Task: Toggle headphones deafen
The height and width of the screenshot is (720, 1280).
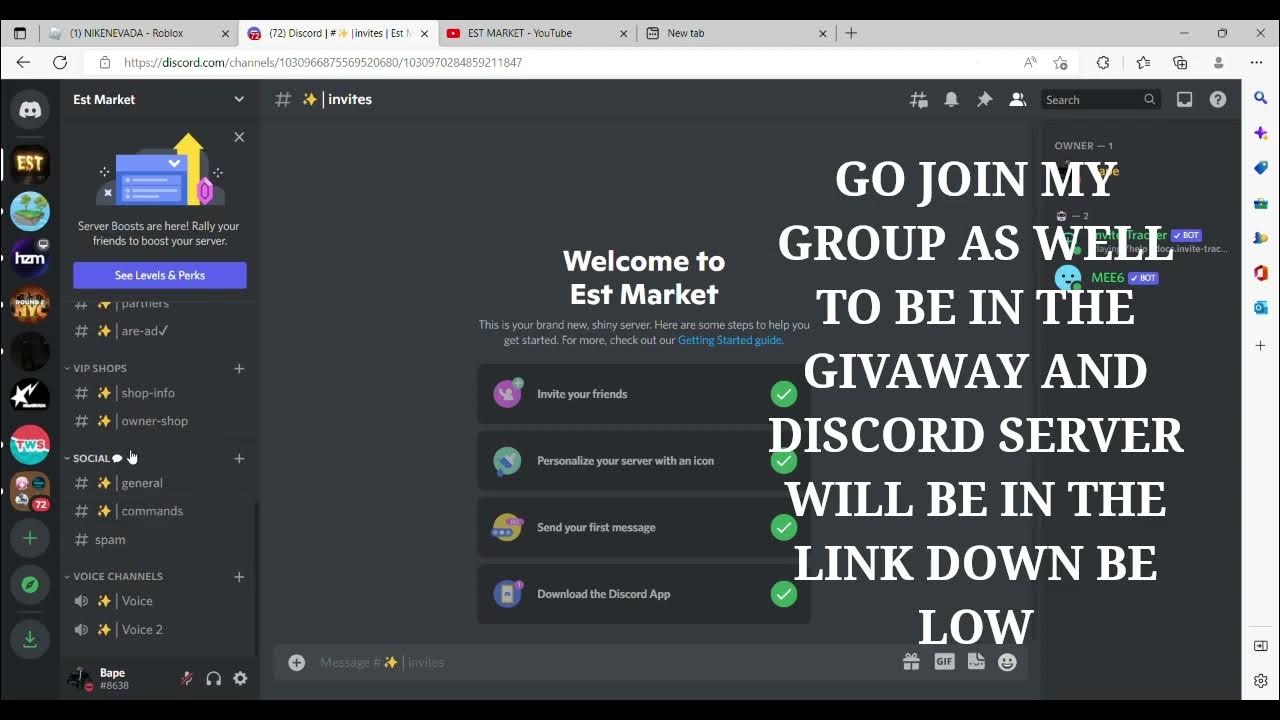Action: tap(213, 678)
